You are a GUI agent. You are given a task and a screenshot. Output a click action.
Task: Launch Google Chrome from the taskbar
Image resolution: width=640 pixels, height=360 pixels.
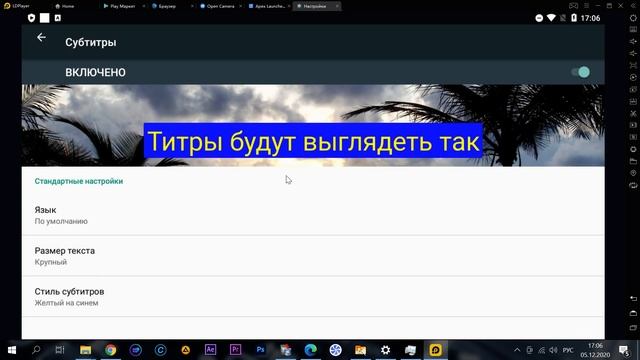coord(110,350)
